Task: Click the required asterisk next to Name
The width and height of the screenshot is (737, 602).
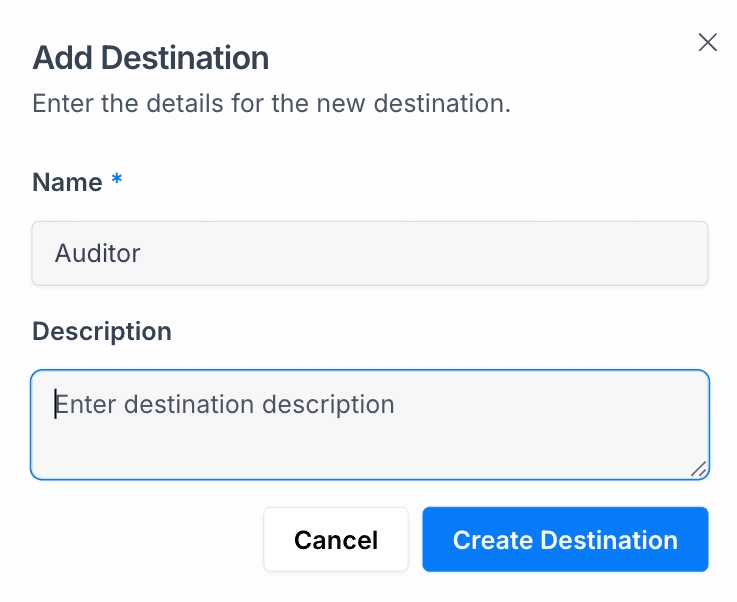Action: tap(117, 181)
